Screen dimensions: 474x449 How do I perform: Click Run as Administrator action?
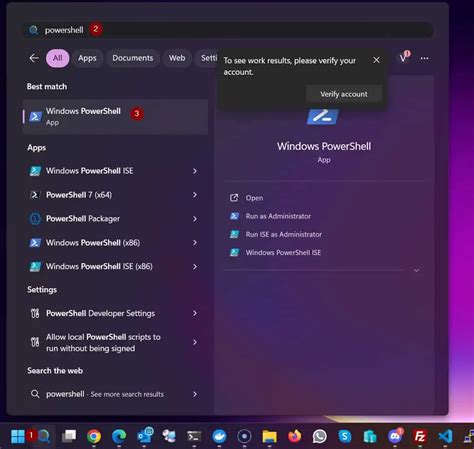(278, 216)
